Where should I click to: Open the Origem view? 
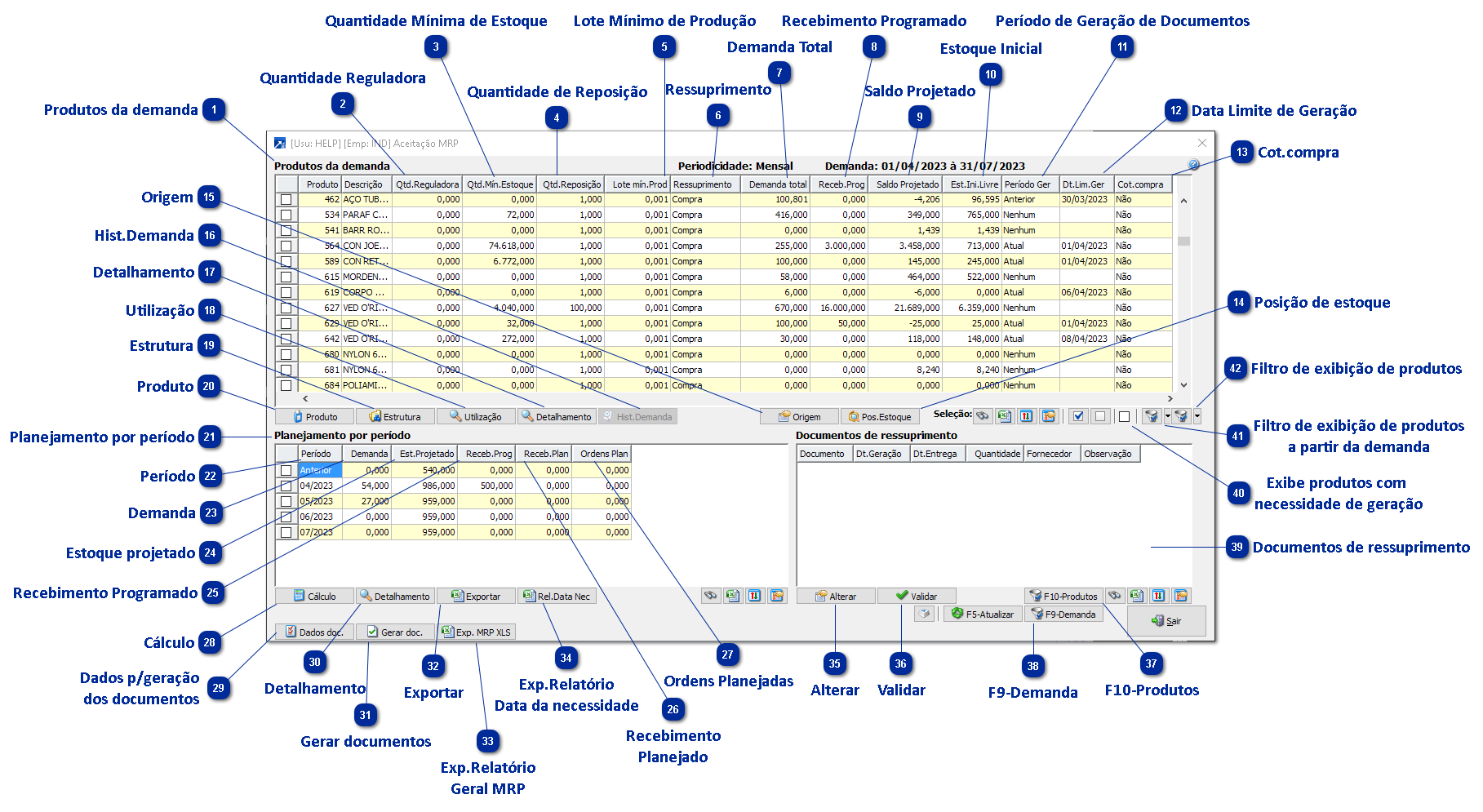[799, 416]
